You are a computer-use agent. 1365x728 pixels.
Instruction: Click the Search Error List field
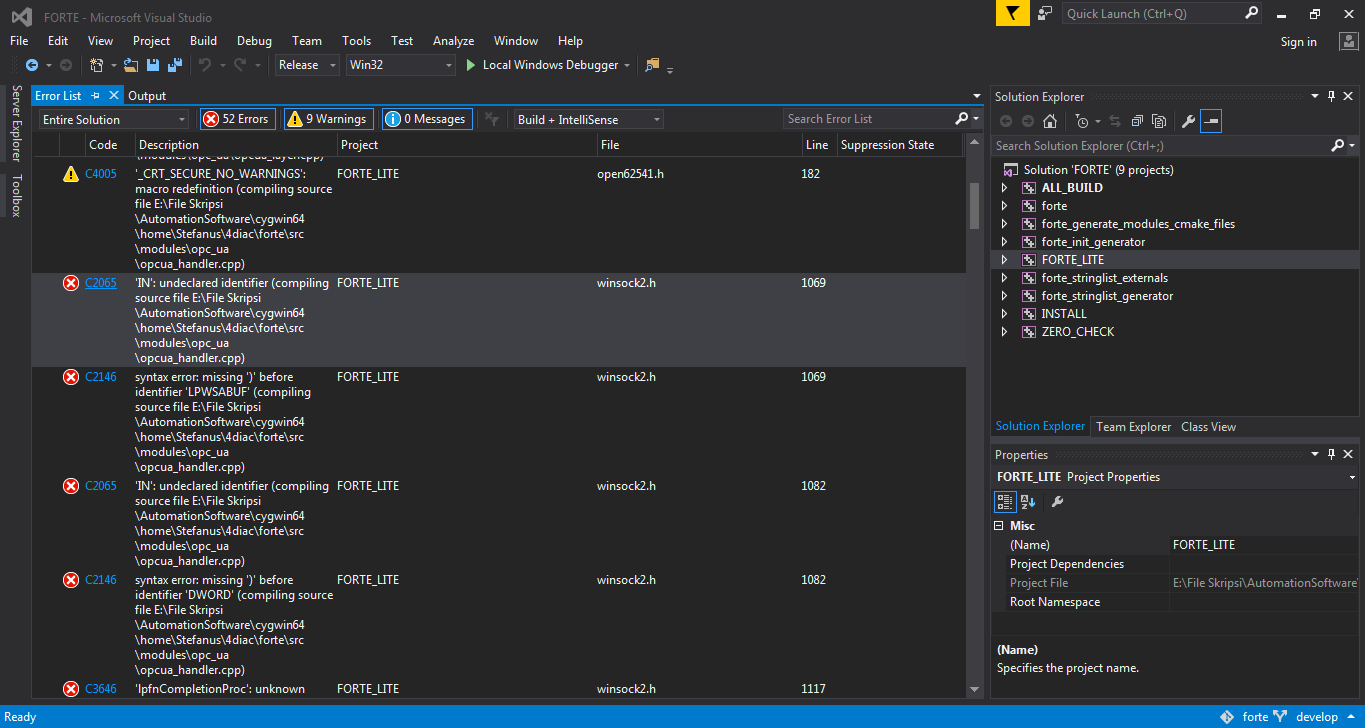click(868, 119)
